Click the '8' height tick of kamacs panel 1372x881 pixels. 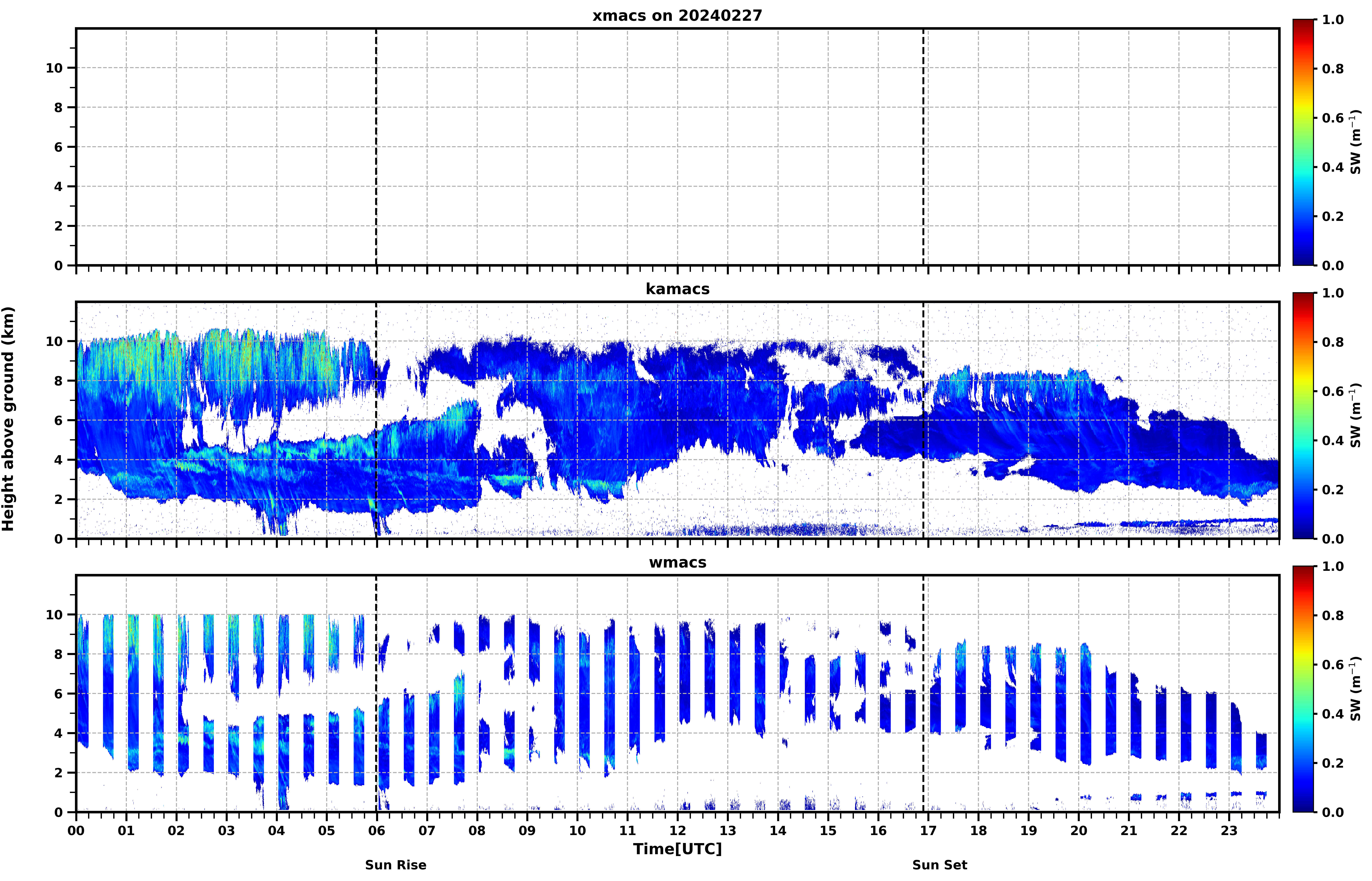tap(58, 381)
